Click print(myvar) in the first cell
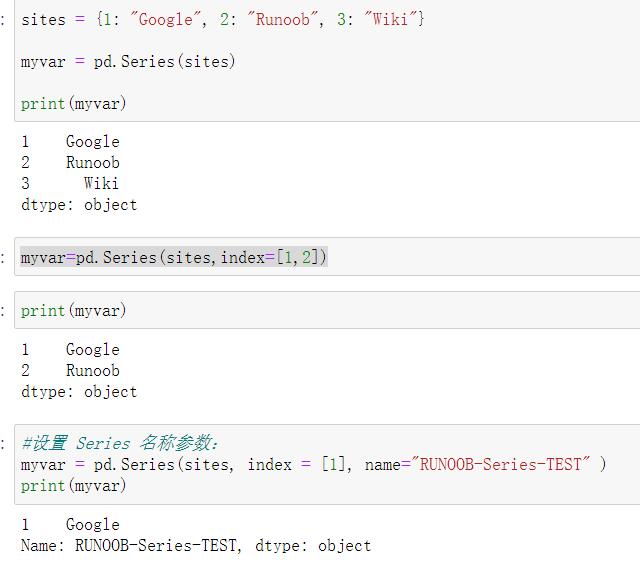640x565 pixels. click(73, 103)
